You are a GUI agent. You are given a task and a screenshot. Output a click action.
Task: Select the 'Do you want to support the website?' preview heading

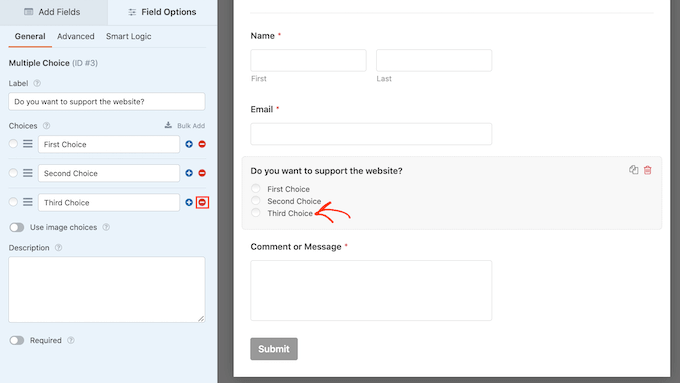(x=326, y=171)
